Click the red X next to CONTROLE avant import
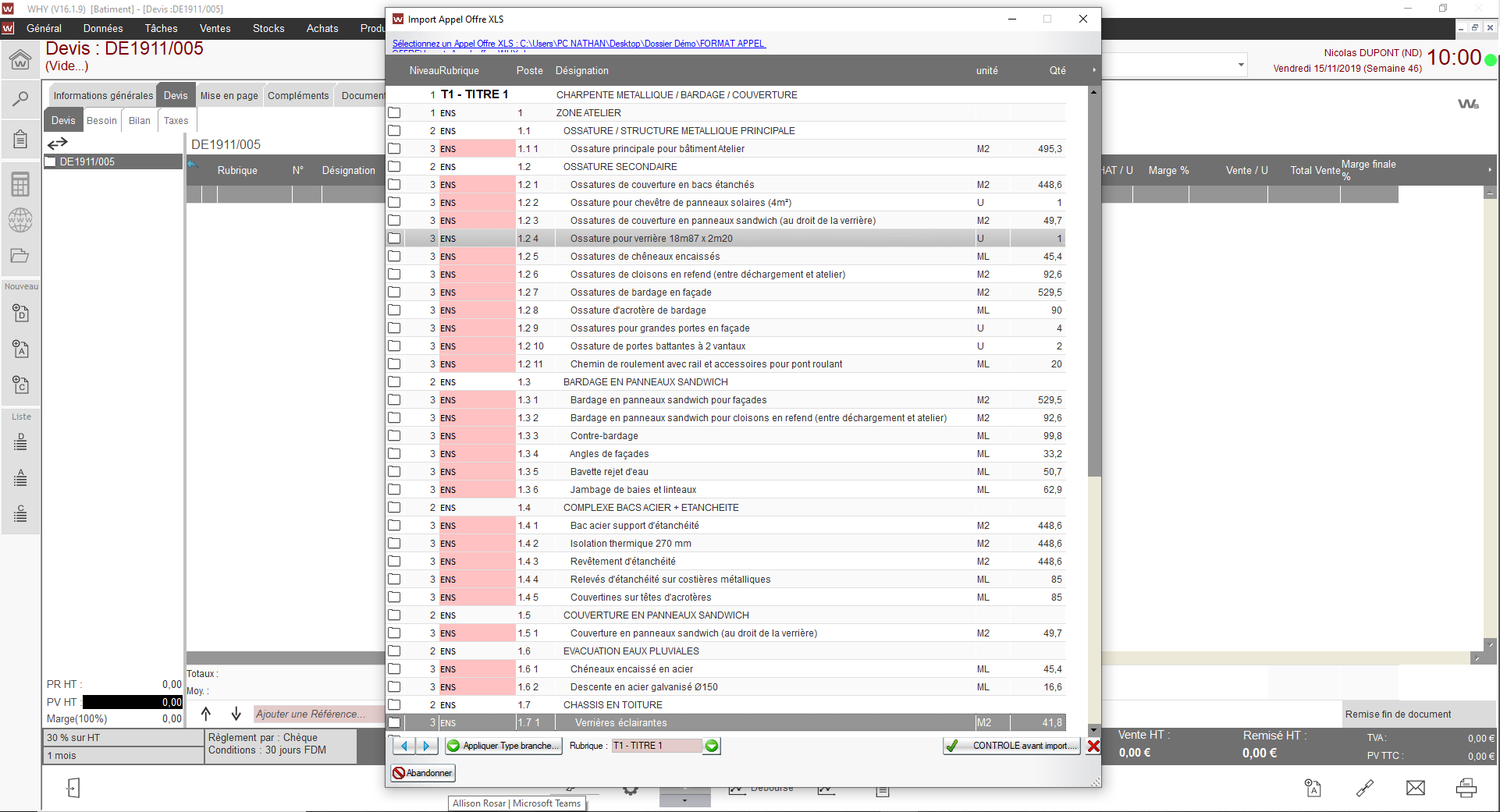The image size is (1500, 812). (x=1093, y=746)
